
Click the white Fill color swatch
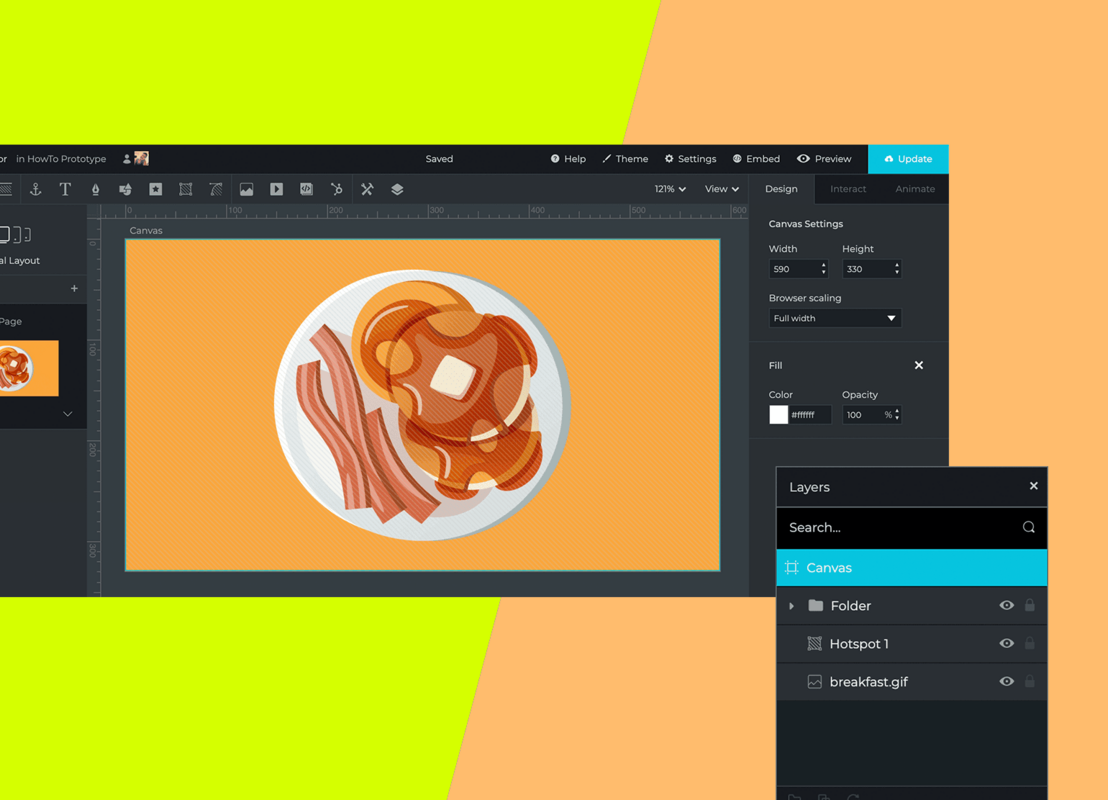click(x=778, y=414)
